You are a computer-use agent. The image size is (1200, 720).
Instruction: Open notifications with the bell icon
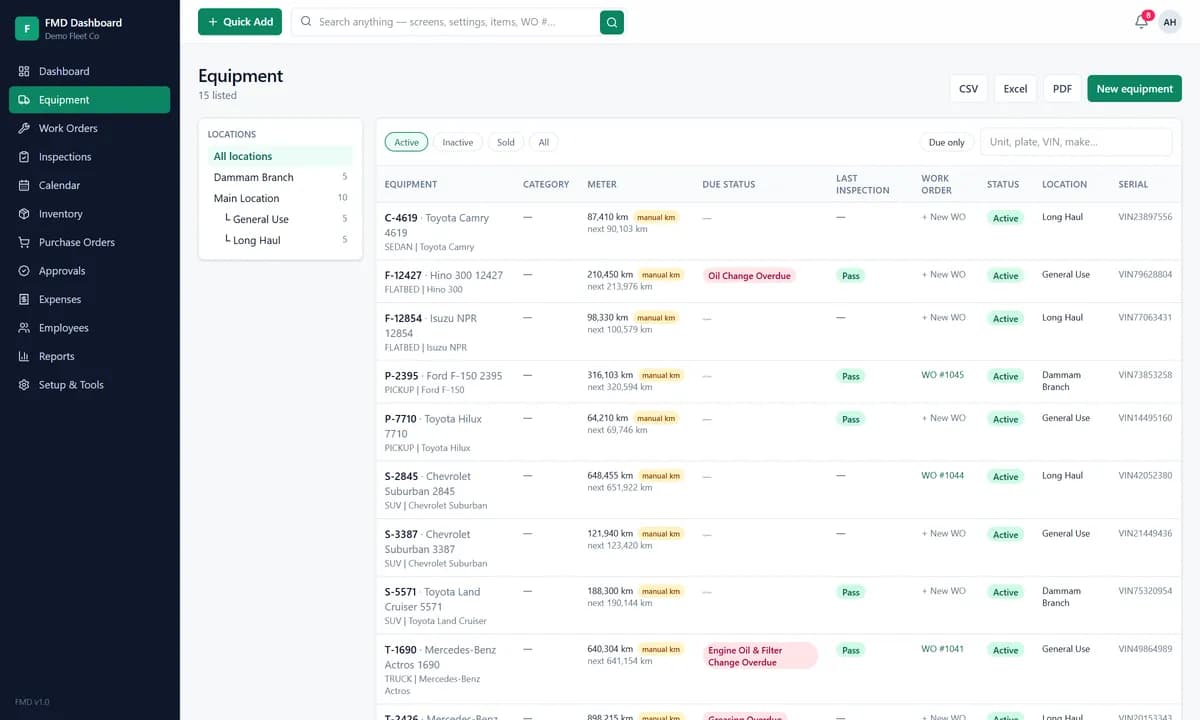point(1141,22)
